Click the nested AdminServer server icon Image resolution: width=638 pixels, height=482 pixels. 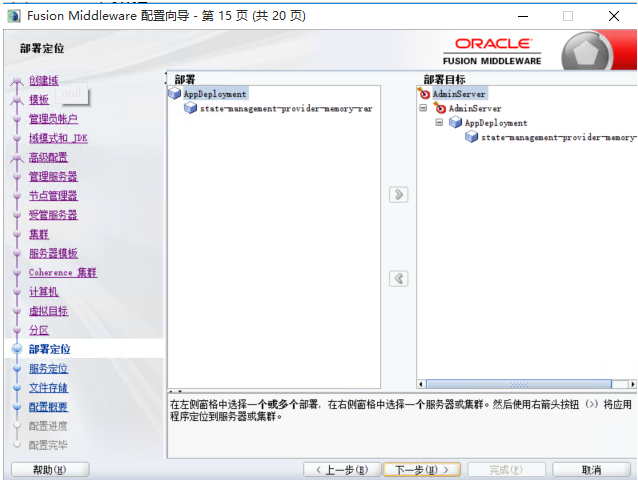click(x=440, y=108)
